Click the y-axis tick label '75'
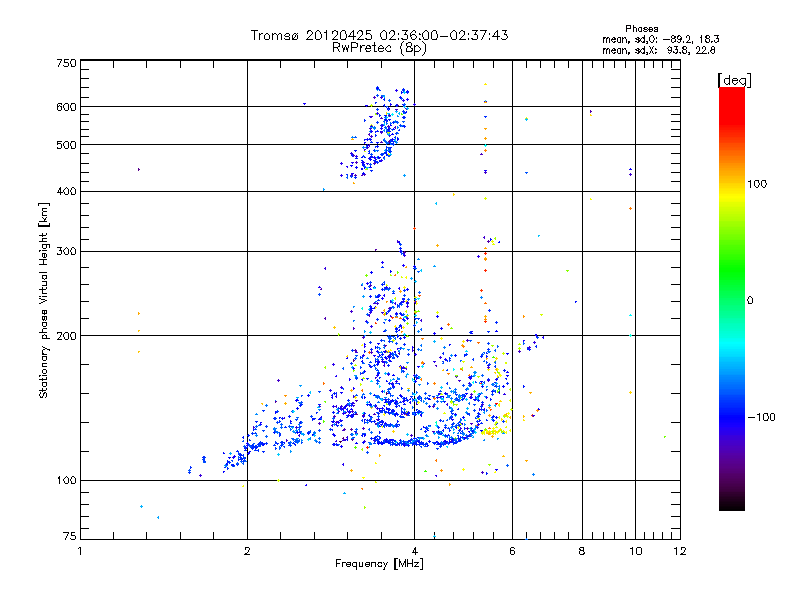Image resolution: width=800 pixels, height=600 pixels. (70, 536)
